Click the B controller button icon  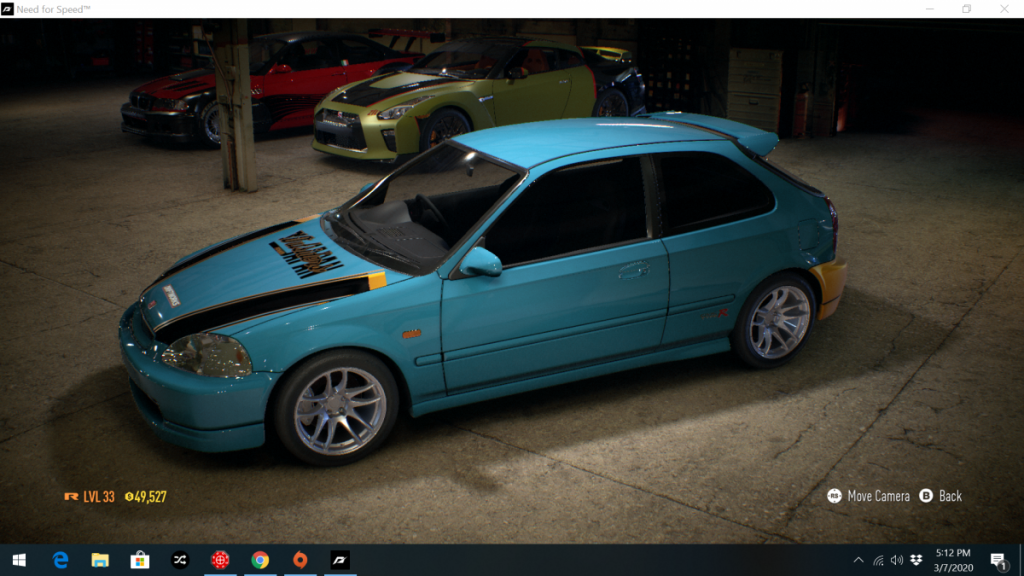(x=926, y=496)
